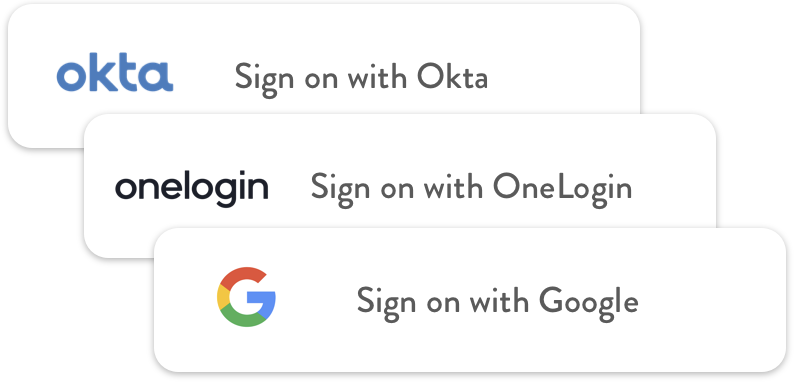Click the multicolored Google G logo
The image size is (796, 384).
pos(246,296)
